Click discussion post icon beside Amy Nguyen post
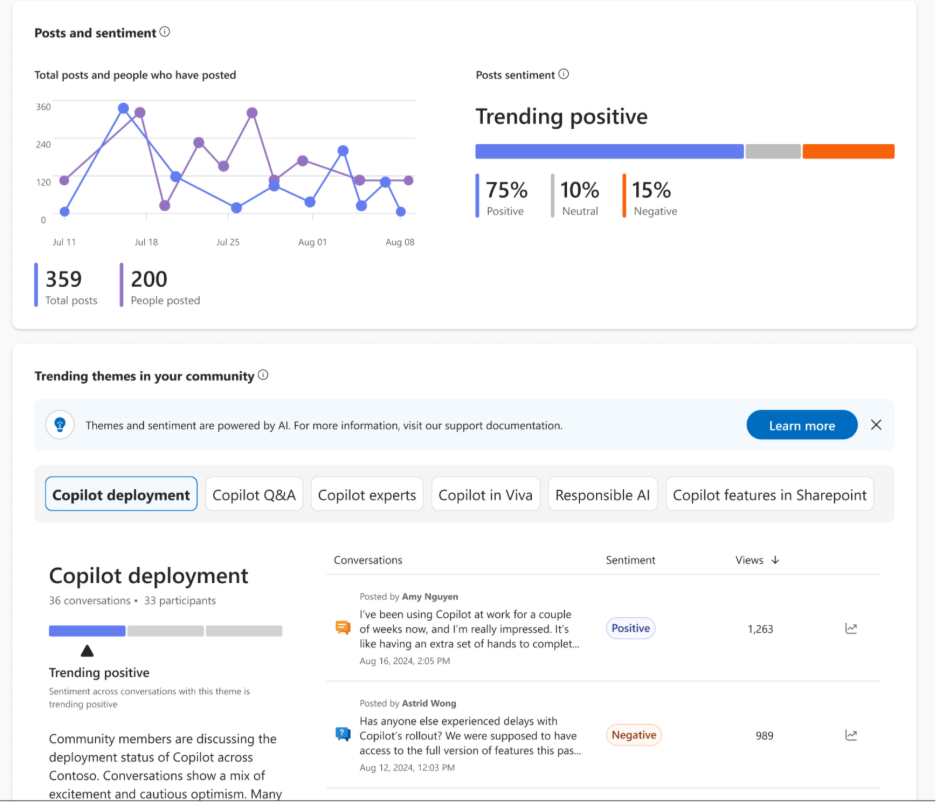This screenshot has height=802, width=936. click(x=343, y=628)
